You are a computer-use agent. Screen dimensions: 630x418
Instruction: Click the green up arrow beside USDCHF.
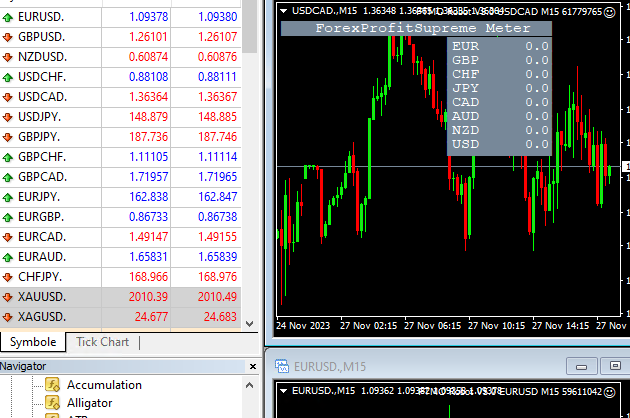[x=8, y=77]
